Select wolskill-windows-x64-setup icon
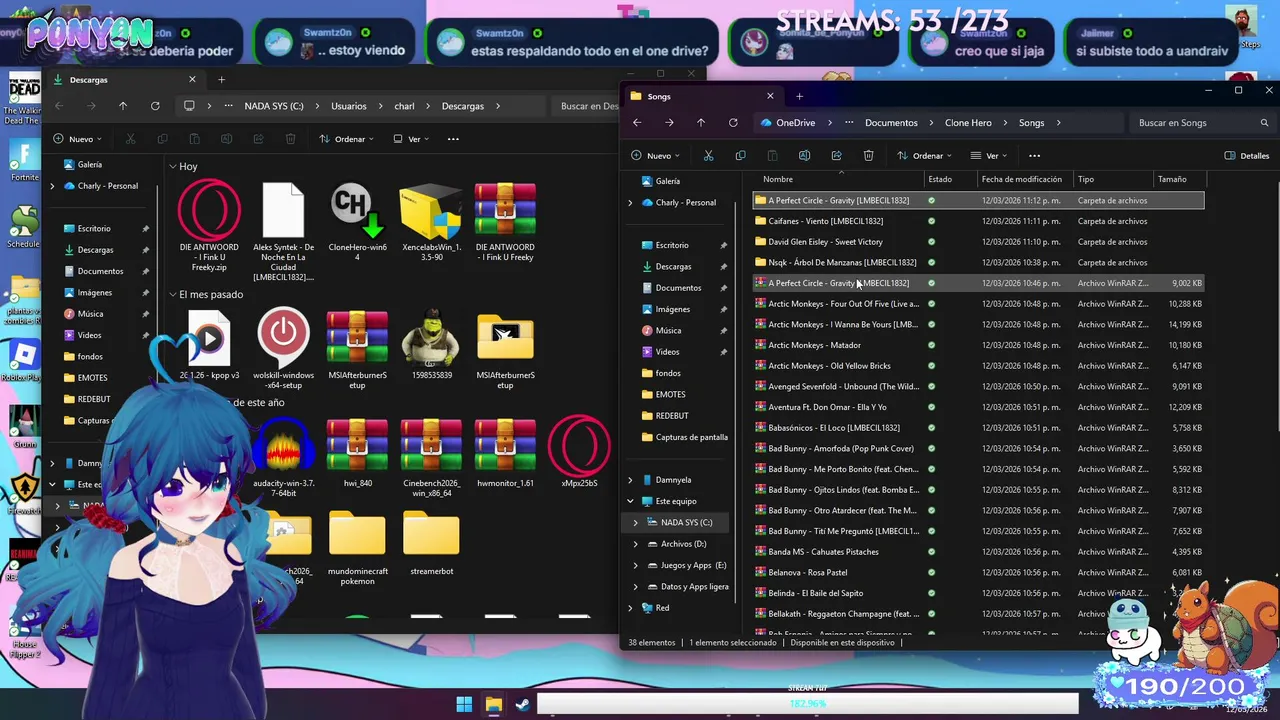Image resolution: width=1280 pixels, height=720 pixels. [283, 350]
